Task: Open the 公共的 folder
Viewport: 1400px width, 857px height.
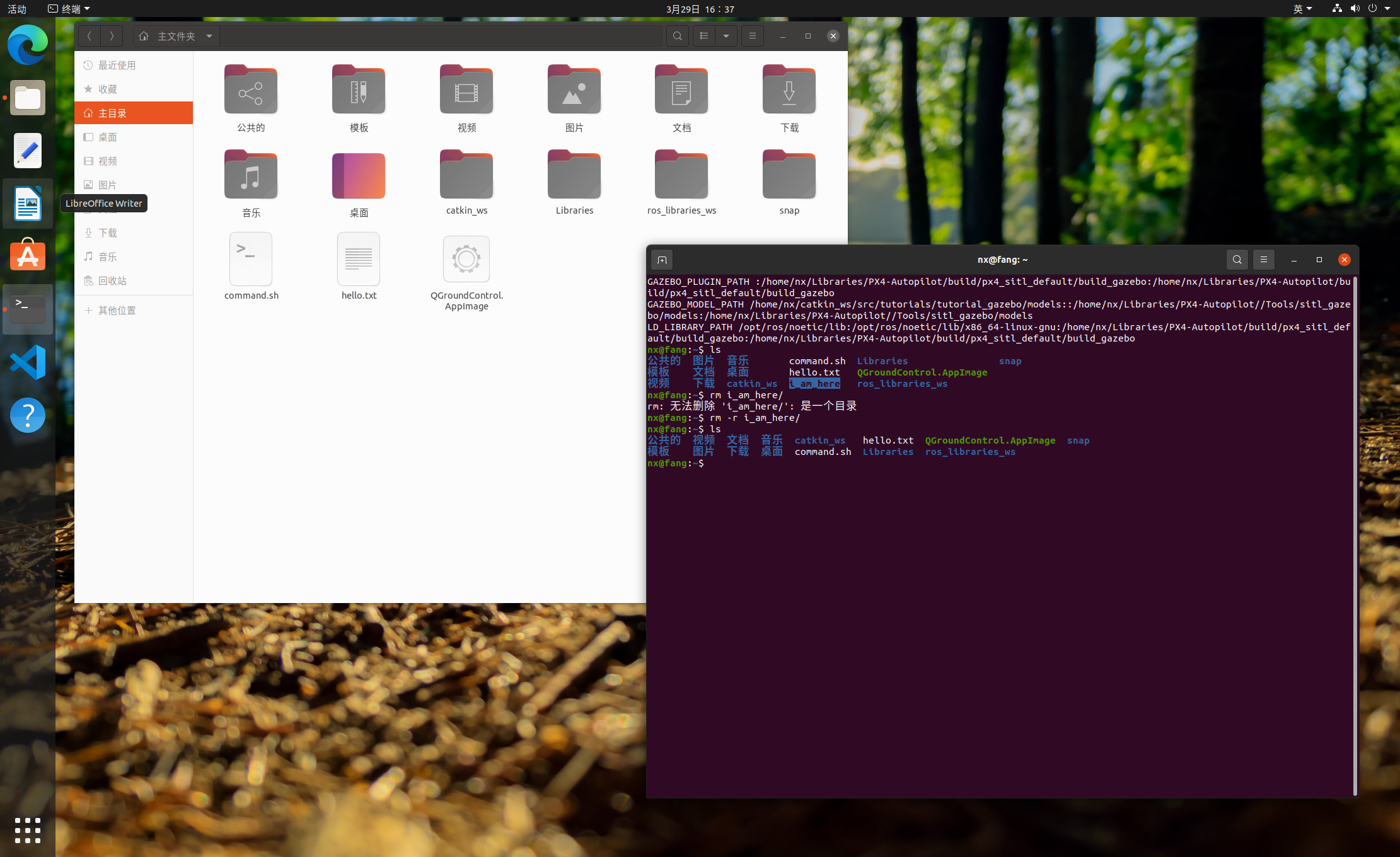Action: 251,98
